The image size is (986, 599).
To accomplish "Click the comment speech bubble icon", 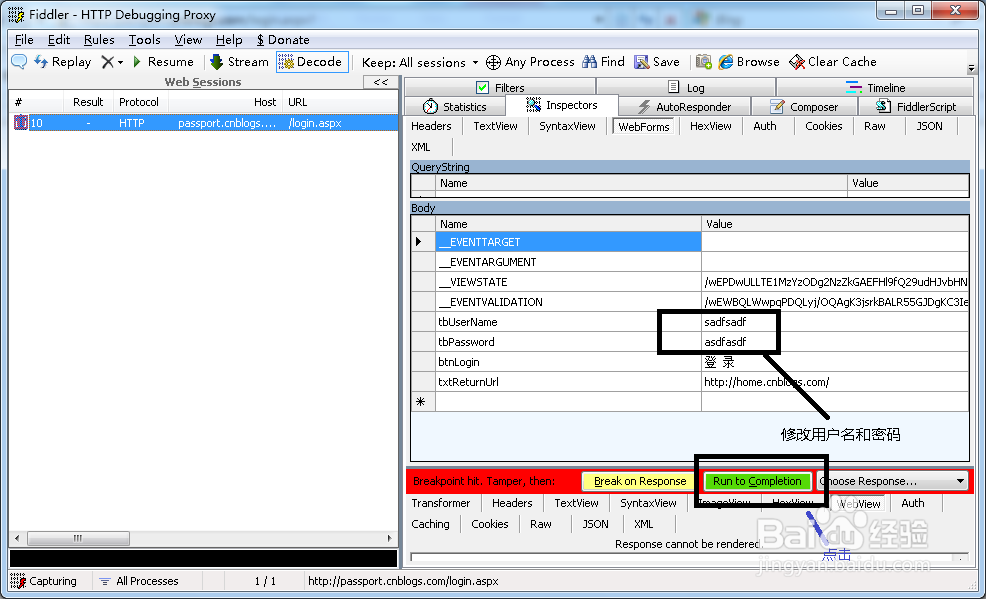I will click(19, 62).
